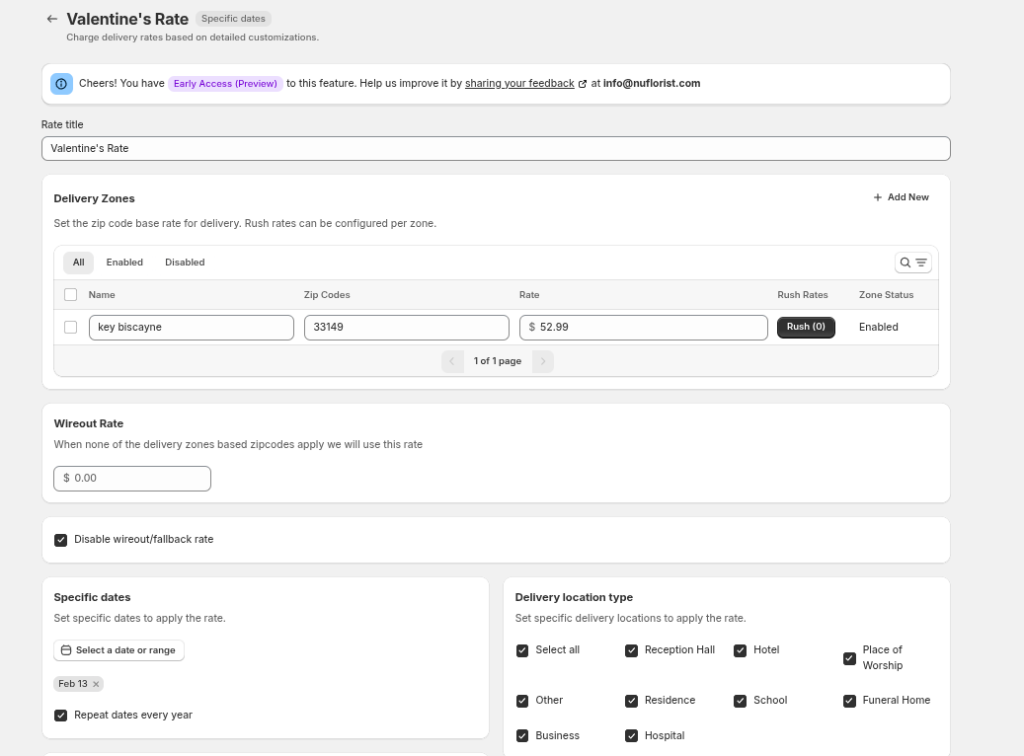
Task: Go to previous page of delivery zones
Action: coord(452,361)
